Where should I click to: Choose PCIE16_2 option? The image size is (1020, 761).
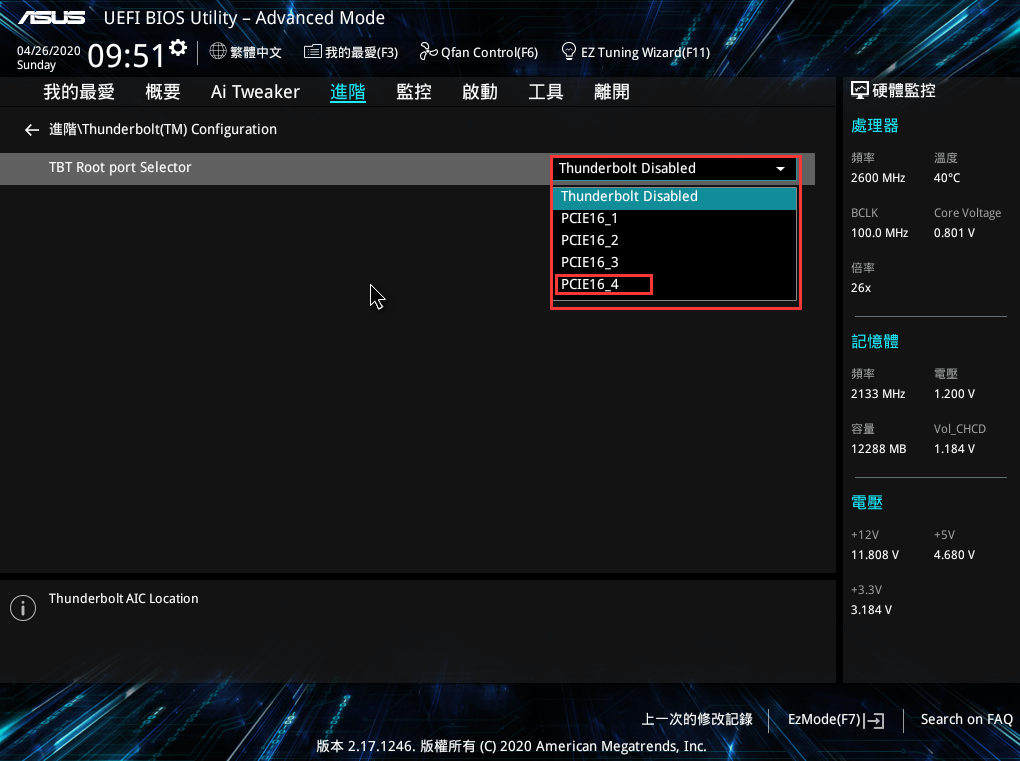point(589,241)
